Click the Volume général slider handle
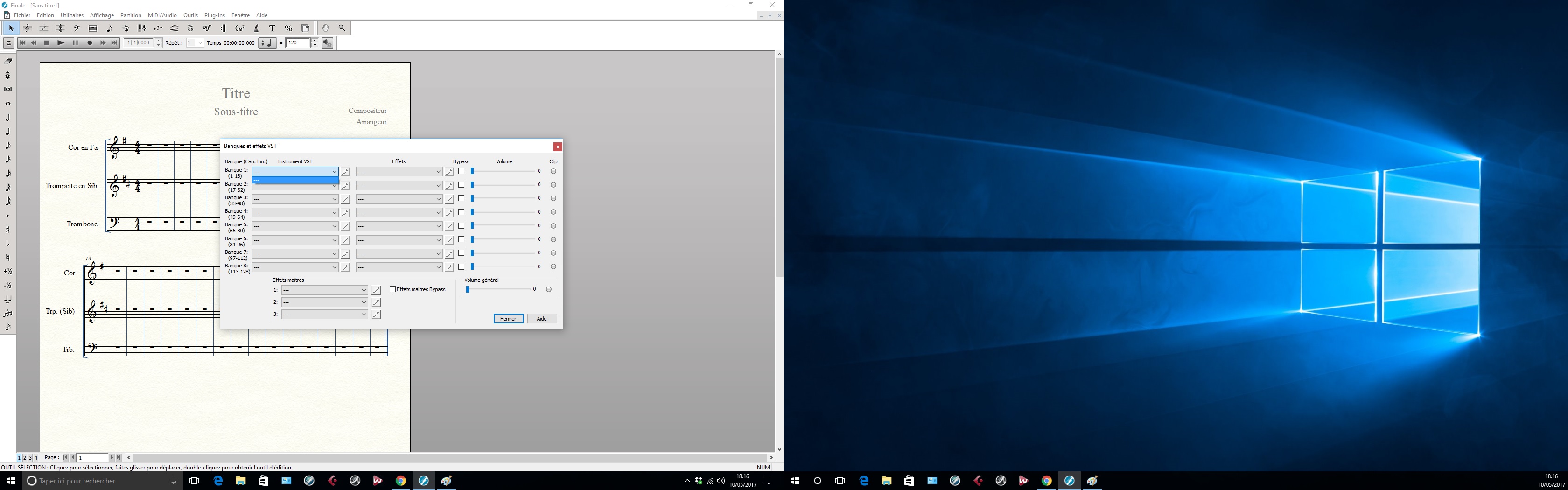1568x490 pixels. 468,290
